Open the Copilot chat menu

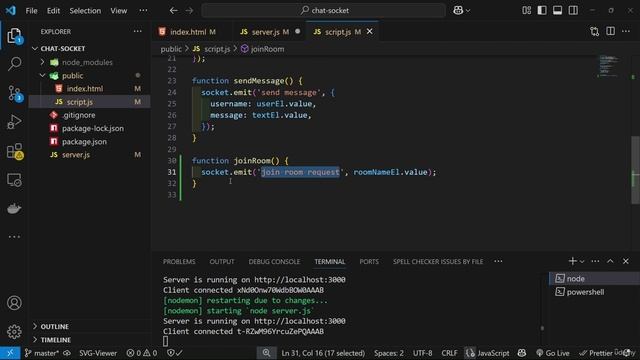461,11
